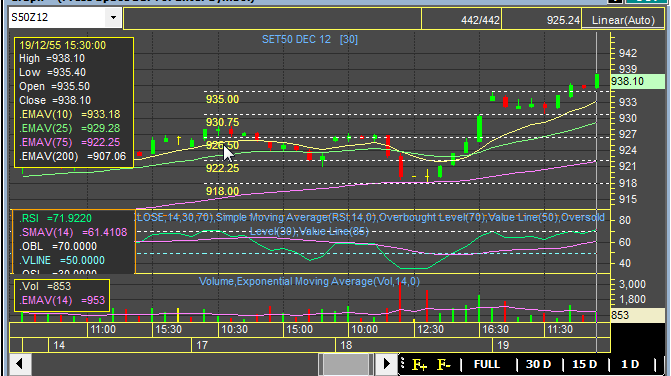The height and width of the screenshot is (376, 671).
Task: Open the S50Z12 symbol dropdown arrow
Action: [113, 18]
